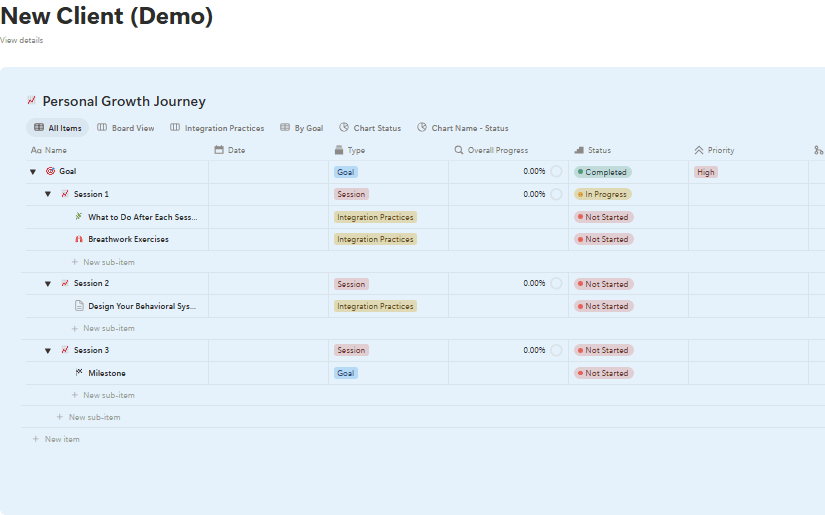
Task: Click the target icon of the Goal row
Action: (x=51, y=171)
